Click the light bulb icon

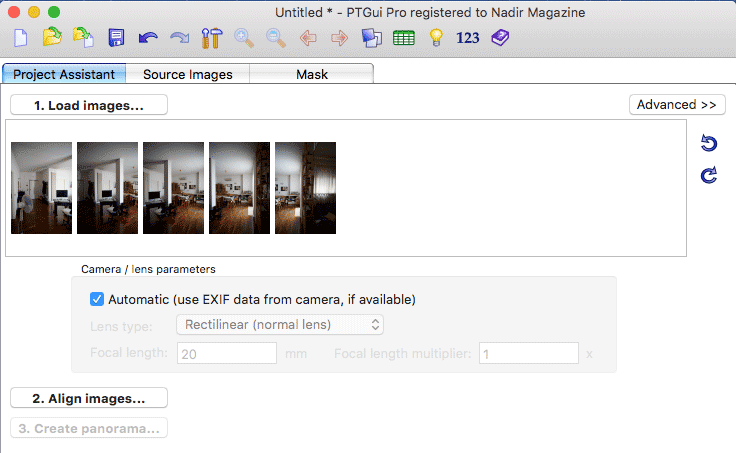click(x=436, y=38)
